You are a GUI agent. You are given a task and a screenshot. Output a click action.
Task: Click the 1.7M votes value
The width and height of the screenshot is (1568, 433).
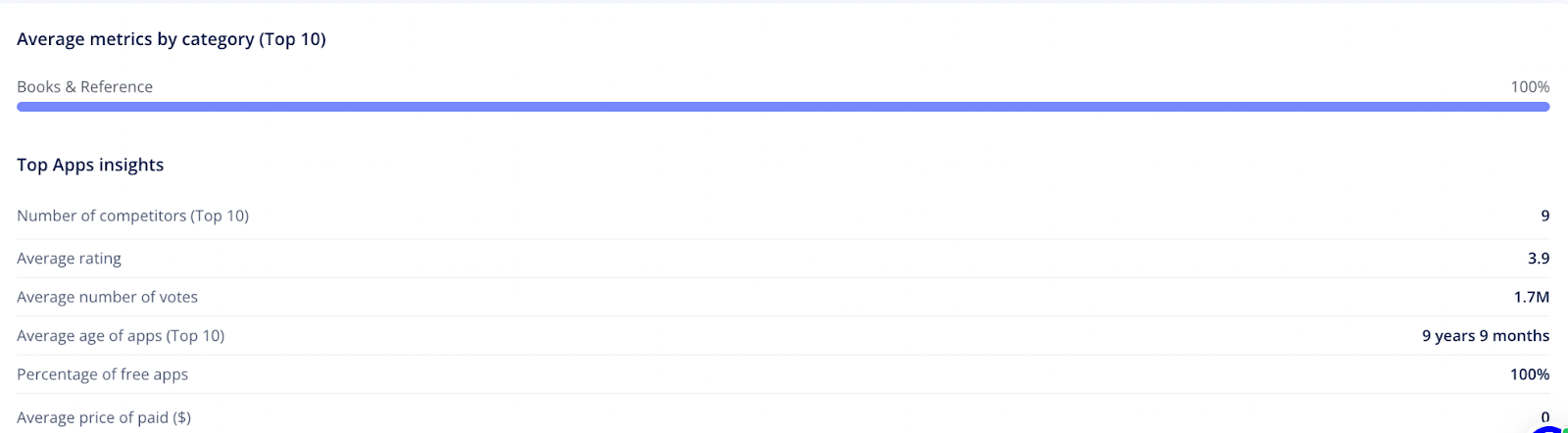click(x=1531, y=297)
